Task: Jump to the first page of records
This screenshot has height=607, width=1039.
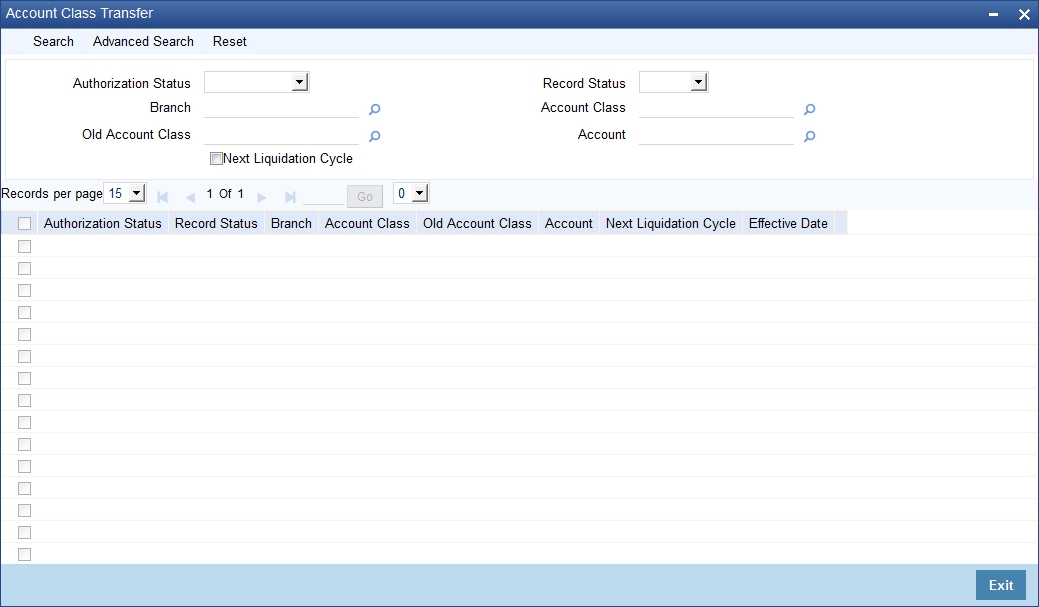Action: pos(162,196)
